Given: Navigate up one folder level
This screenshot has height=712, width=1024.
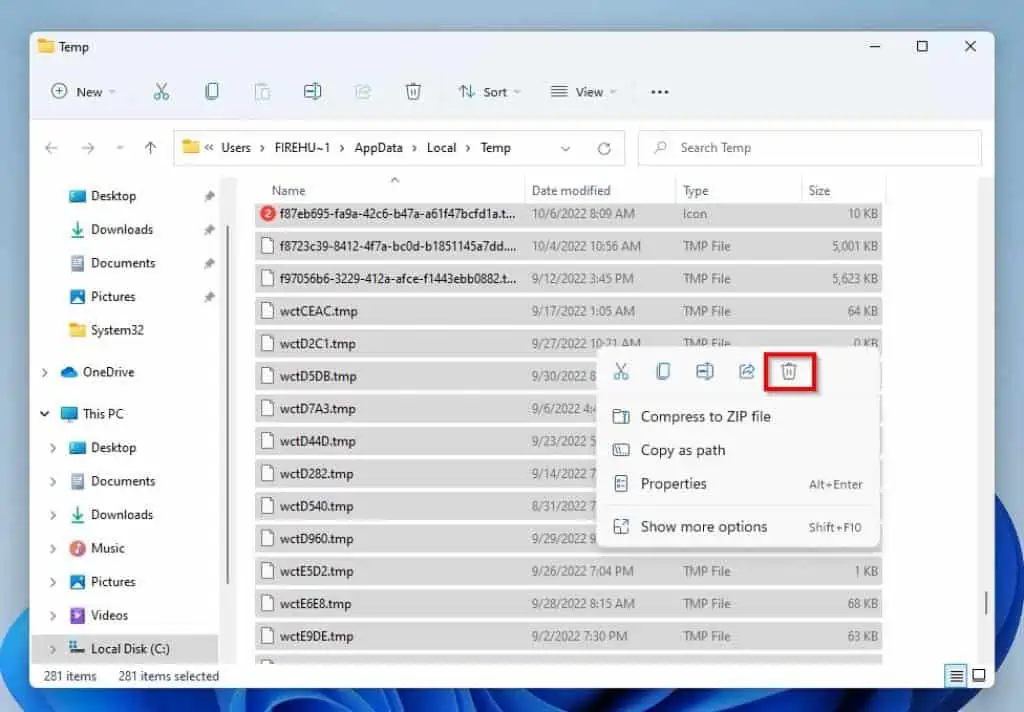Looking at the screenshot, I should pos(150,147).
